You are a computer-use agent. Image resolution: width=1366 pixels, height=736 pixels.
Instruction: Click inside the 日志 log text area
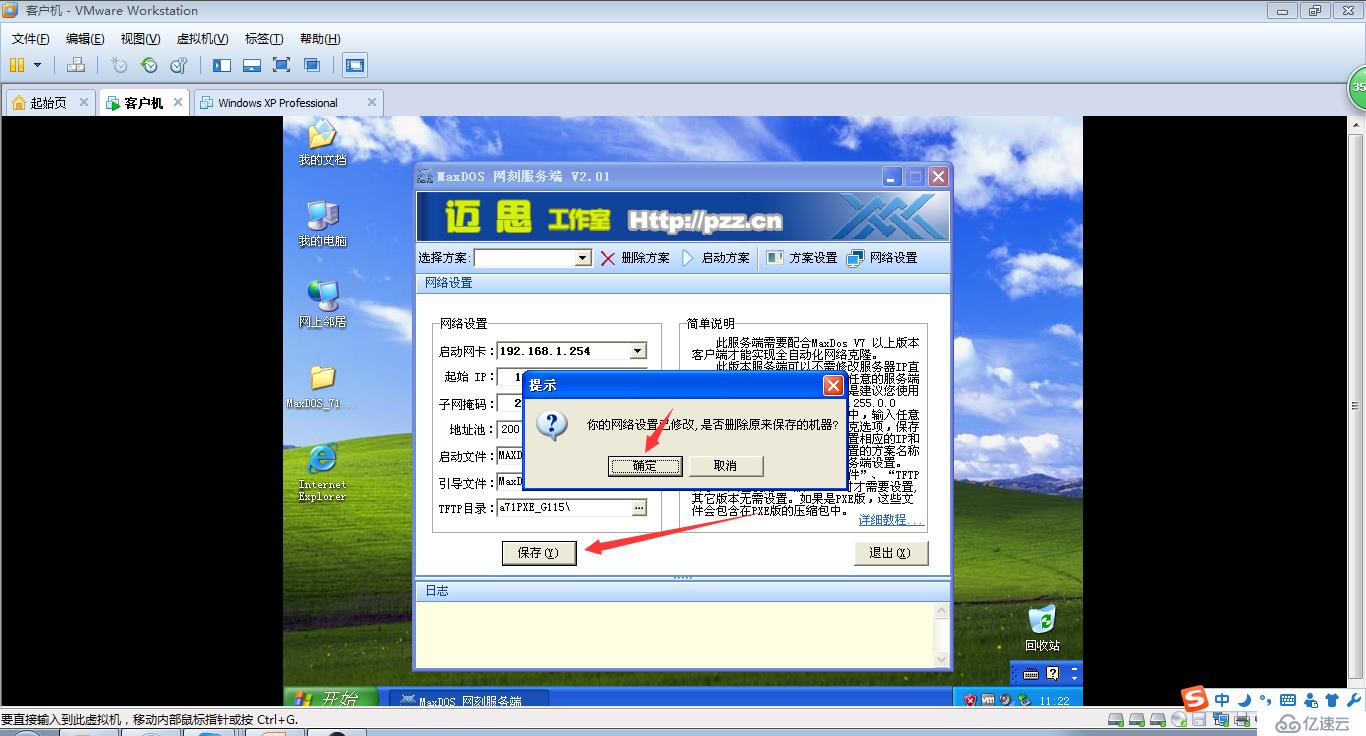[x=675, y=635]
